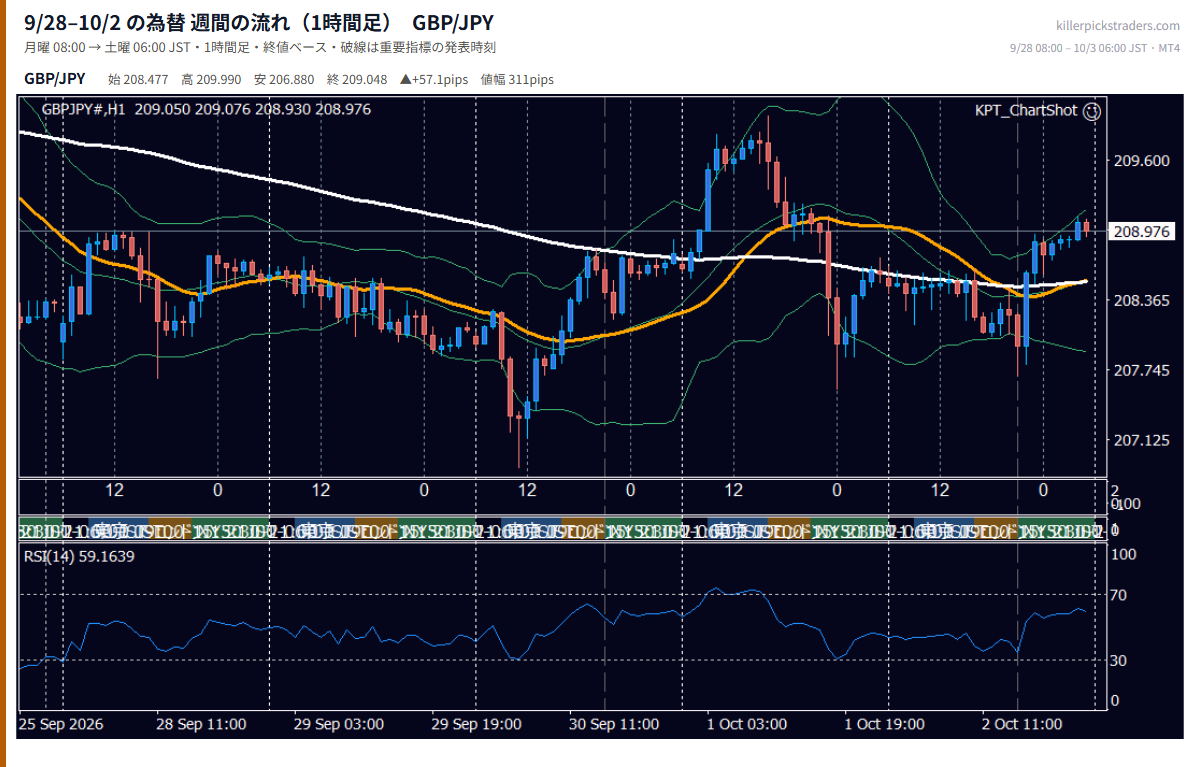Click the RSI 70 level label
1200x767 pixels.
tap(1120, 595)
